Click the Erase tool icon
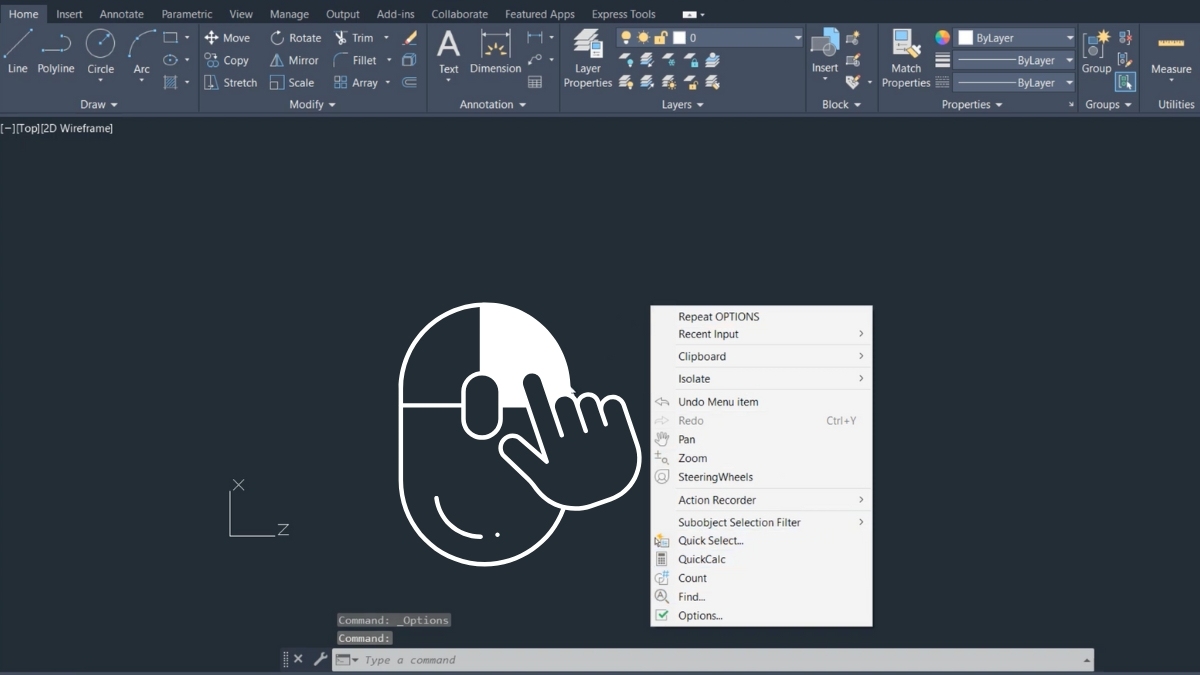 pos(409,37)
